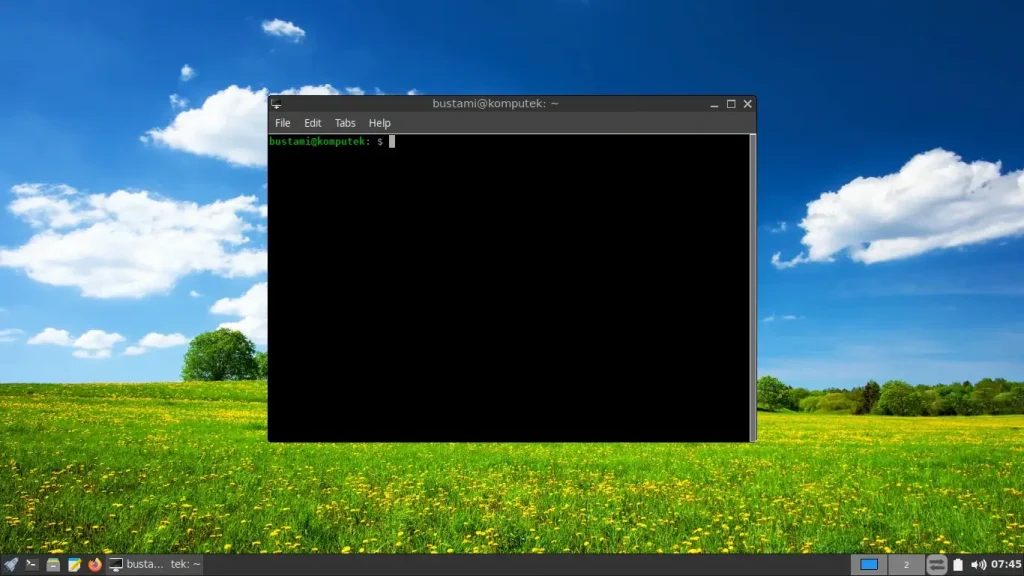Open the Tabs menu in terminal
This screenshot has height=576, width=1024.
[345, 123]
